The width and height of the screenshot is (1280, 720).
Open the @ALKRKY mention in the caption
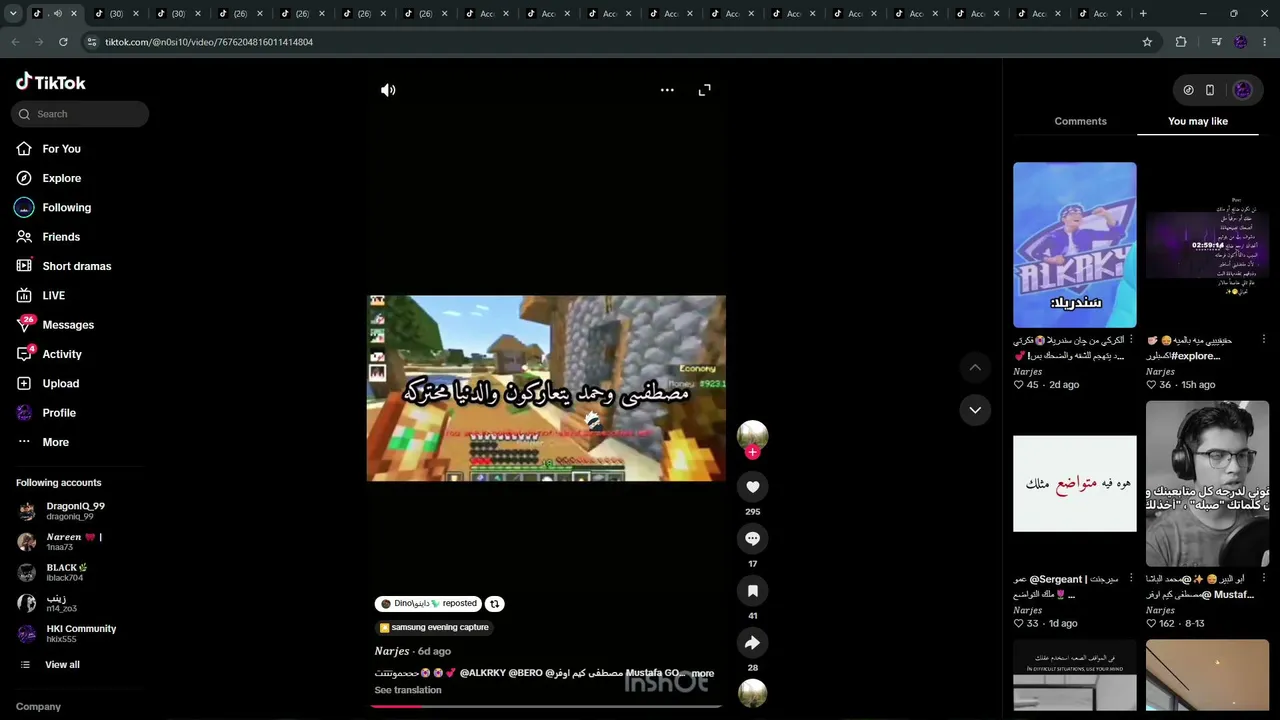(483, 673)
